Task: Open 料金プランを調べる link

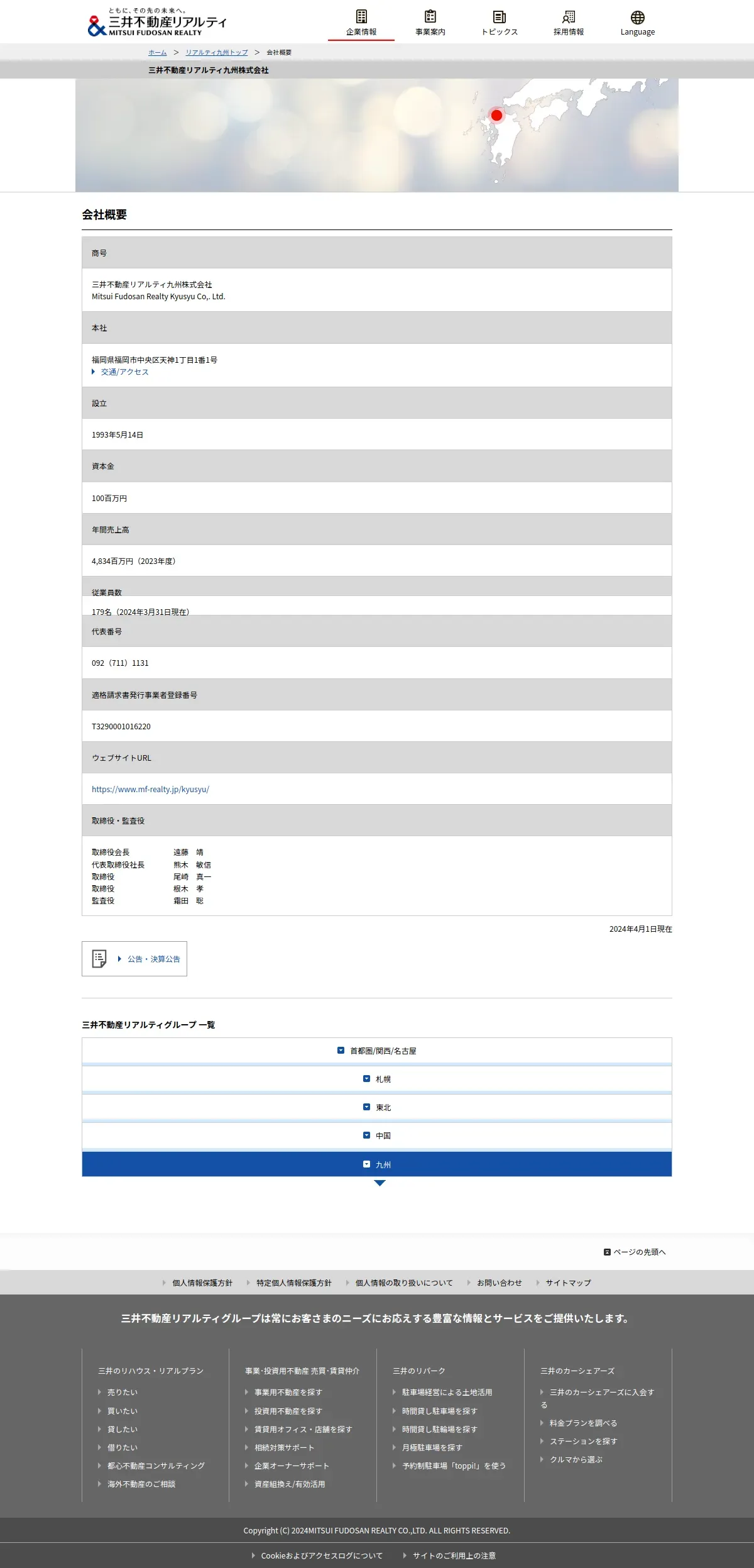Action: [x=584, y=1423]
